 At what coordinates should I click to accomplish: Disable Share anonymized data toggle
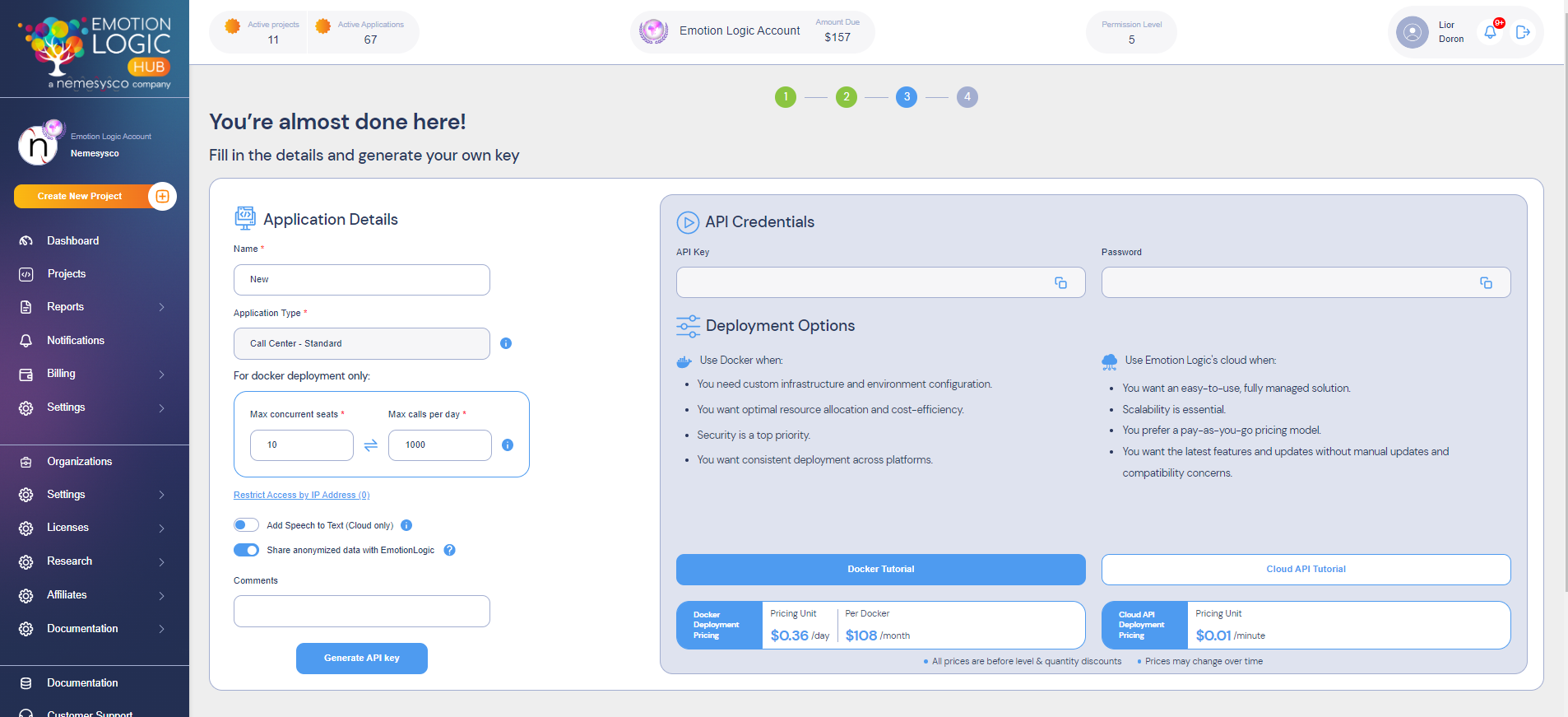click(246, 550)
